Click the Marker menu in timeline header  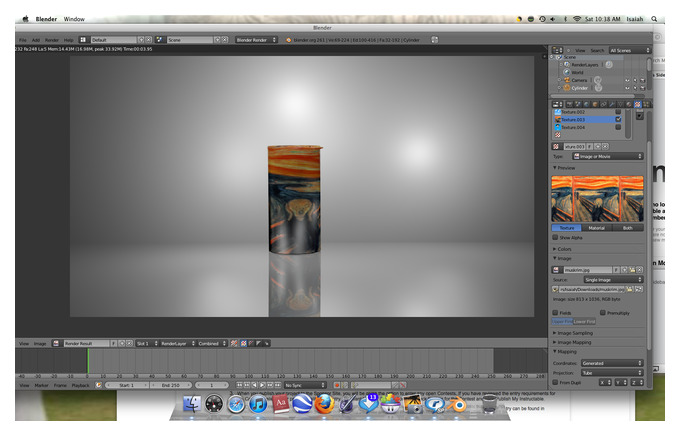(x=41, y=385)
